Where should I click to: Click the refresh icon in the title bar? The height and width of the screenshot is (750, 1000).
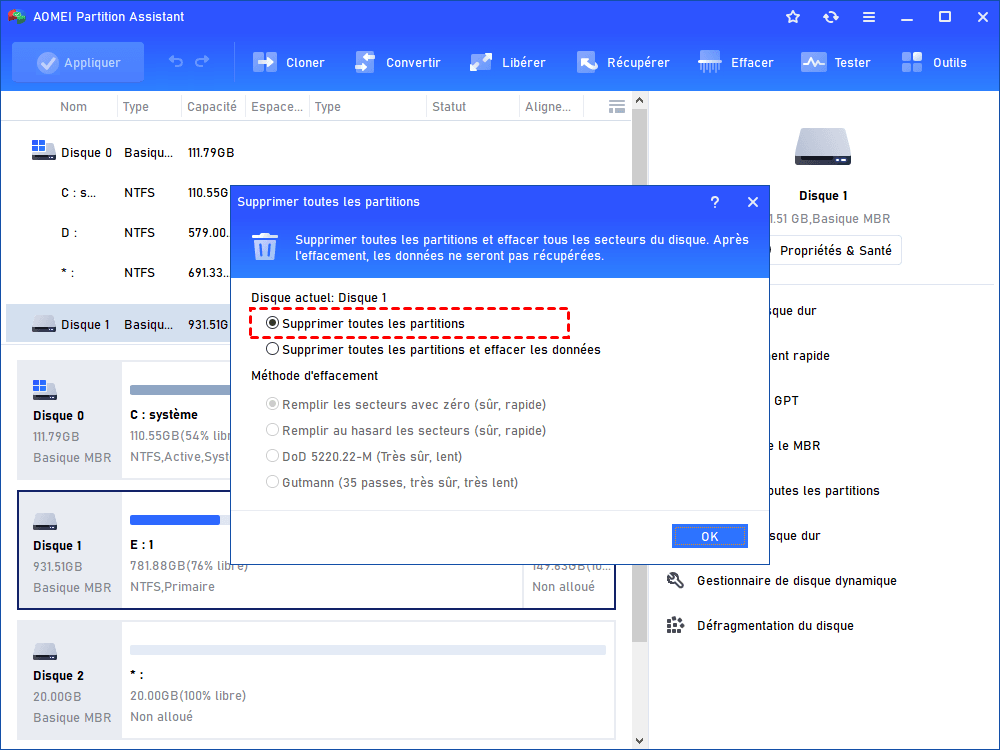[831, 16]
